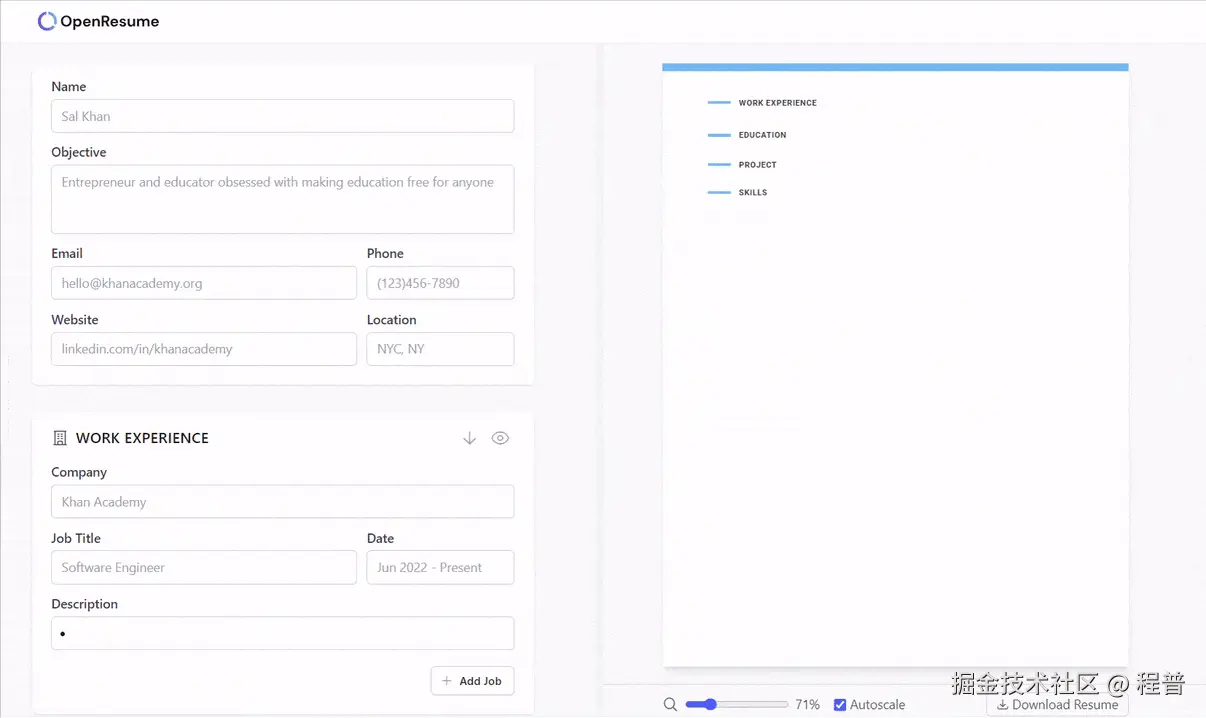Focus the Name input field
1206x718 pixels.
click(283, 116)
